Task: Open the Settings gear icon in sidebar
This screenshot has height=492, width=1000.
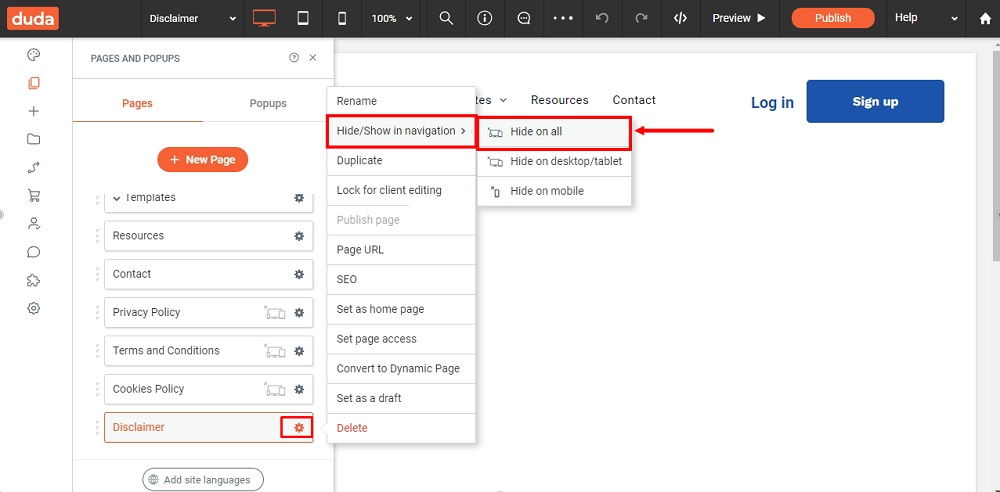Action: [34, 308]
